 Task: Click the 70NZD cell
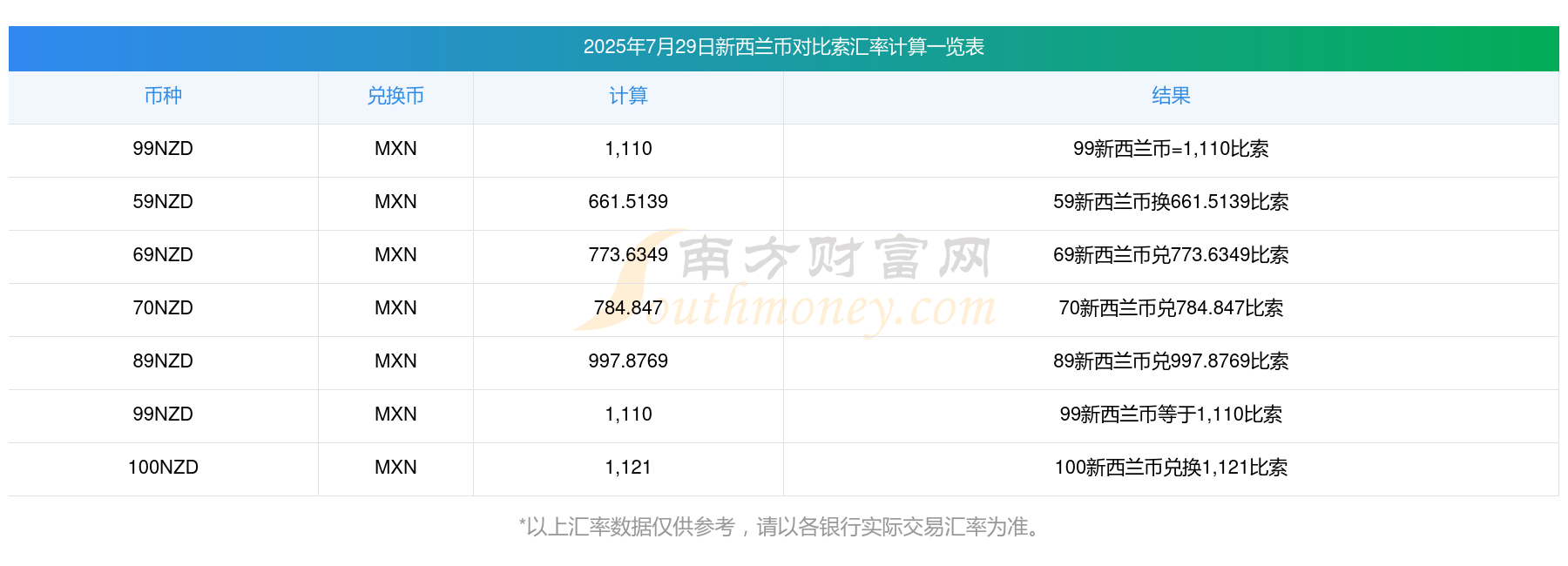pyautogui.click(x=163, y=308)
